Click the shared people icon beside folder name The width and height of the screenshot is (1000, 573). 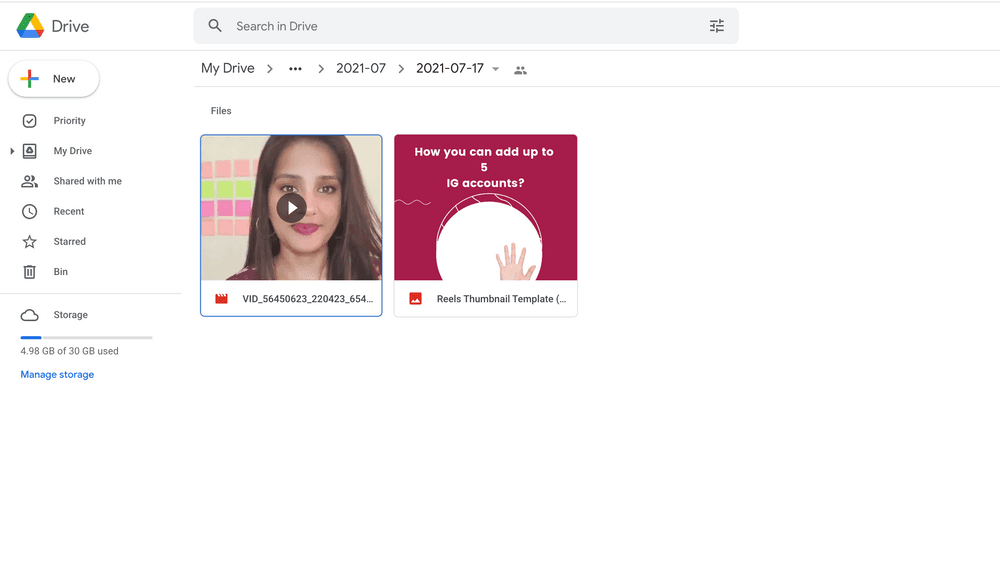pos(520,70)
